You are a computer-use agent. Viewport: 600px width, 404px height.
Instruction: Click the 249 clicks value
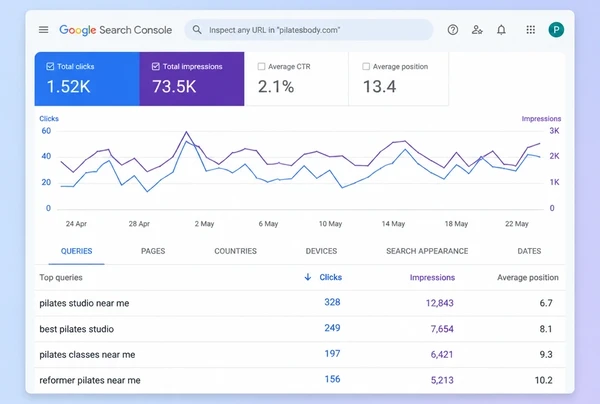332,328
